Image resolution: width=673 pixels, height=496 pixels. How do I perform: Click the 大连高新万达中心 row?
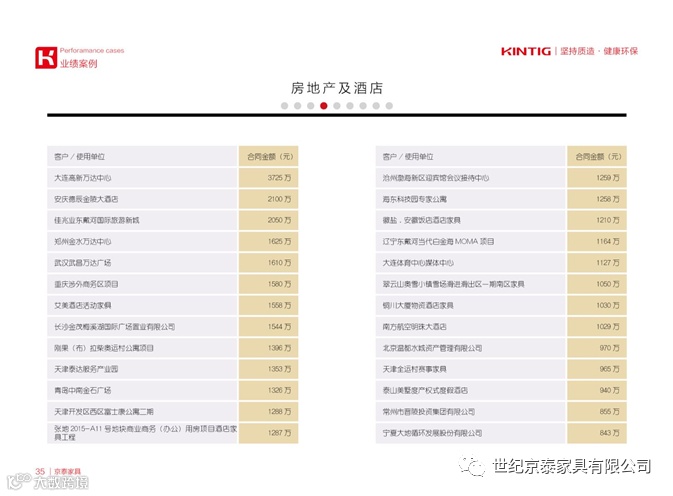[x=142, y=178]
